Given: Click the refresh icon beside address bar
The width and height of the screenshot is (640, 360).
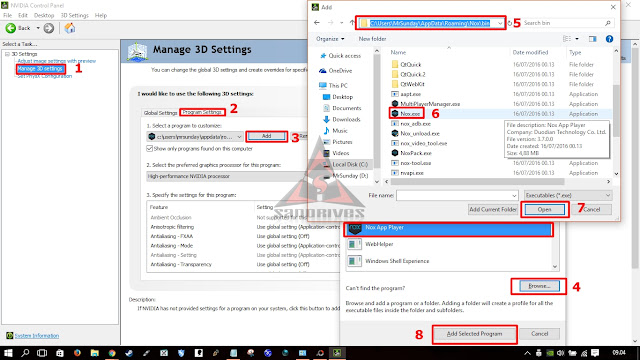Looking at the screenshot, I should coord(509,23).
